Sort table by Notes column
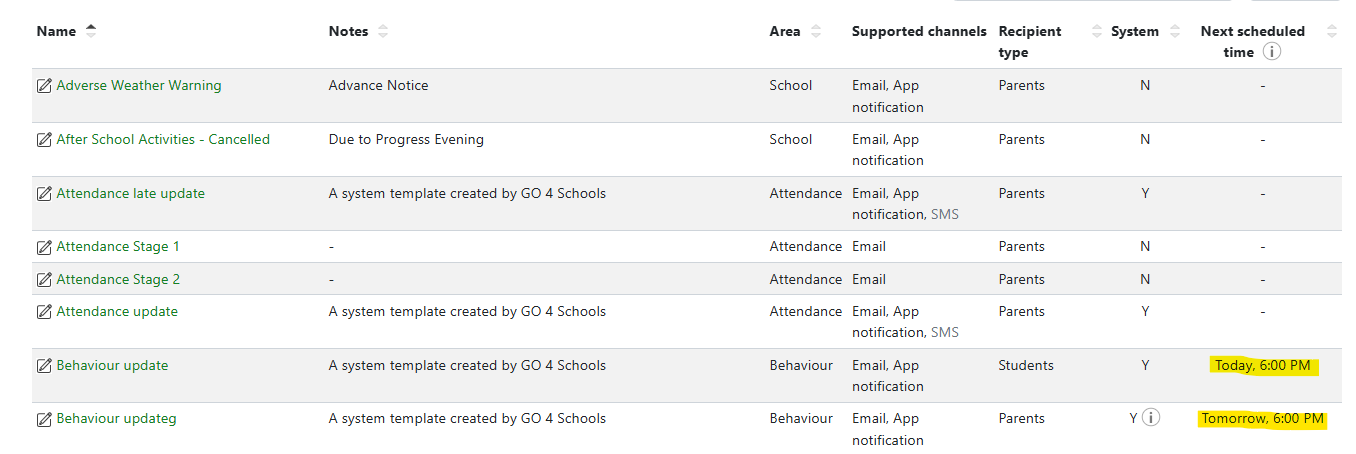 pyautogui.click(x=383, y=31)
